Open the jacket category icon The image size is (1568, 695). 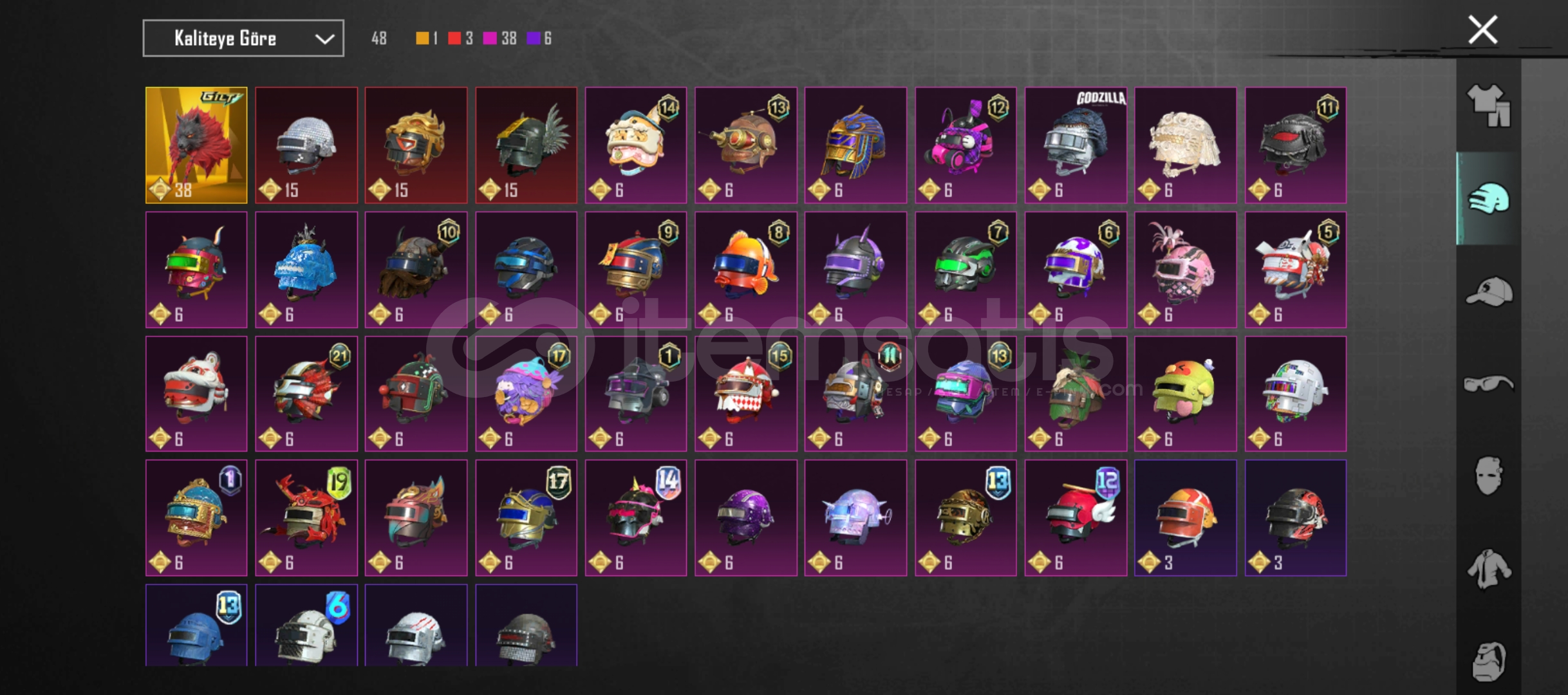[1489, 568]
